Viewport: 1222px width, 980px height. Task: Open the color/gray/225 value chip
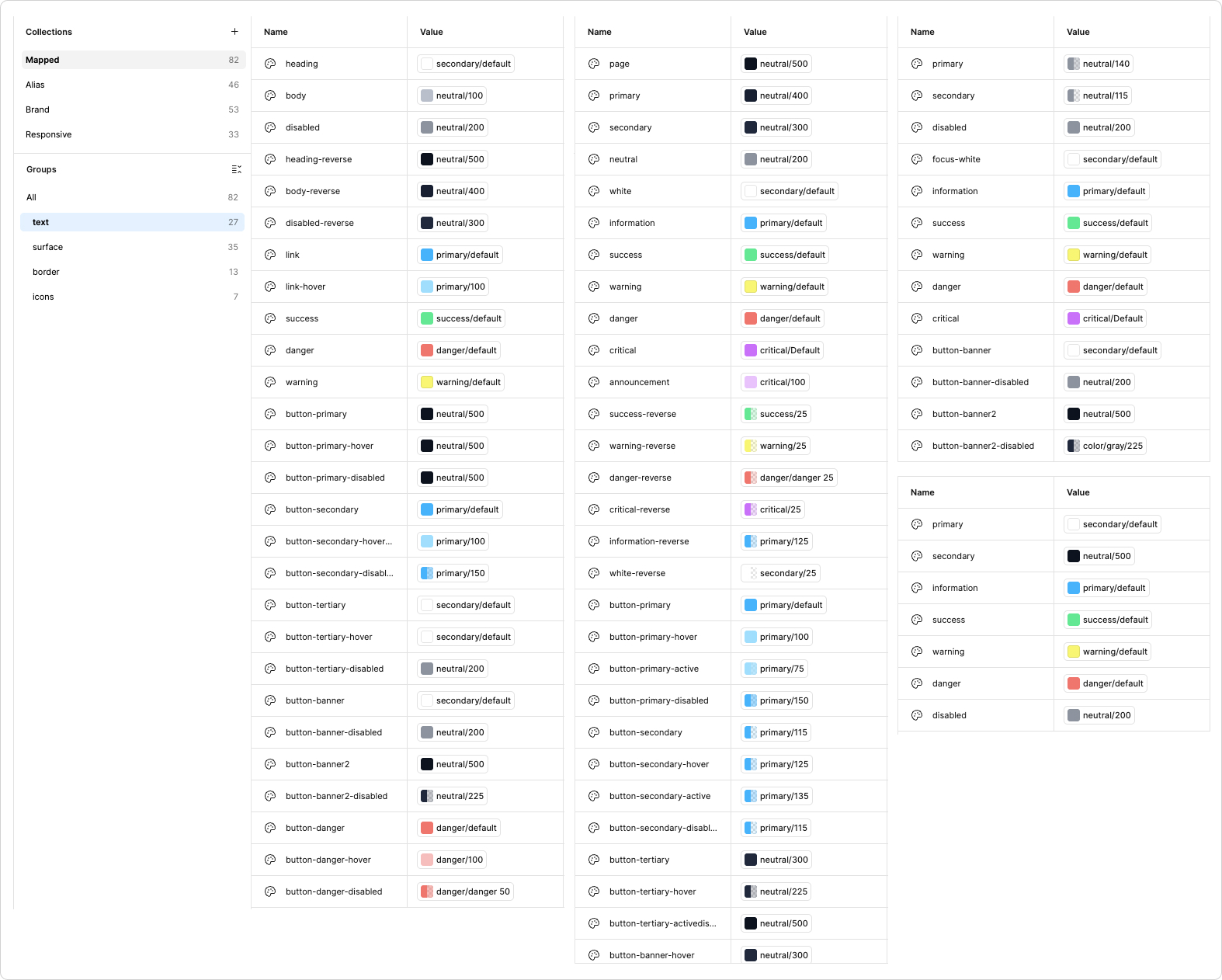(x=1105, y=446)
